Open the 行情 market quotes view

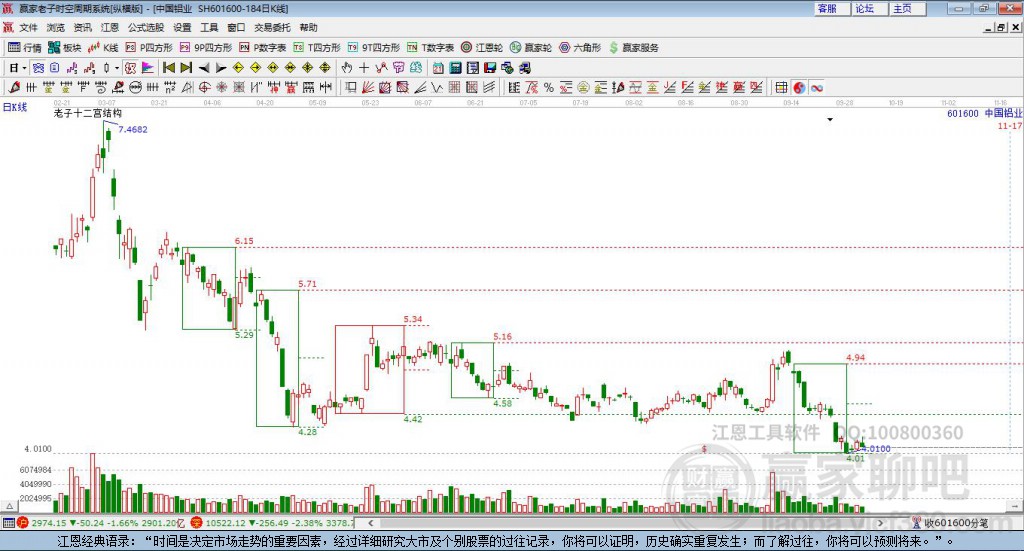[24, 48]
